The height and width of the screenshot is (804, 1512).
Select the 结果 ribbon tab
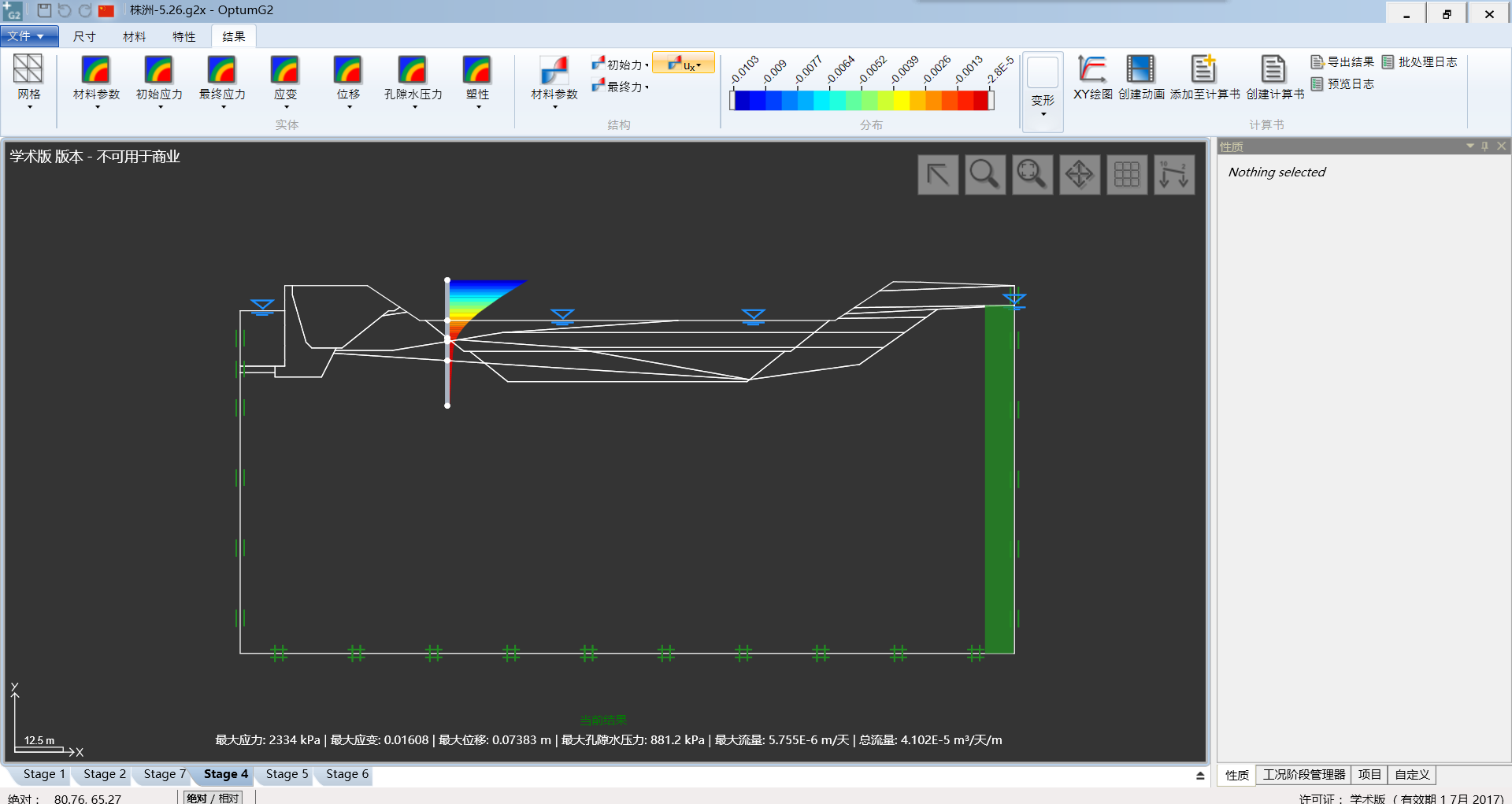233,36
